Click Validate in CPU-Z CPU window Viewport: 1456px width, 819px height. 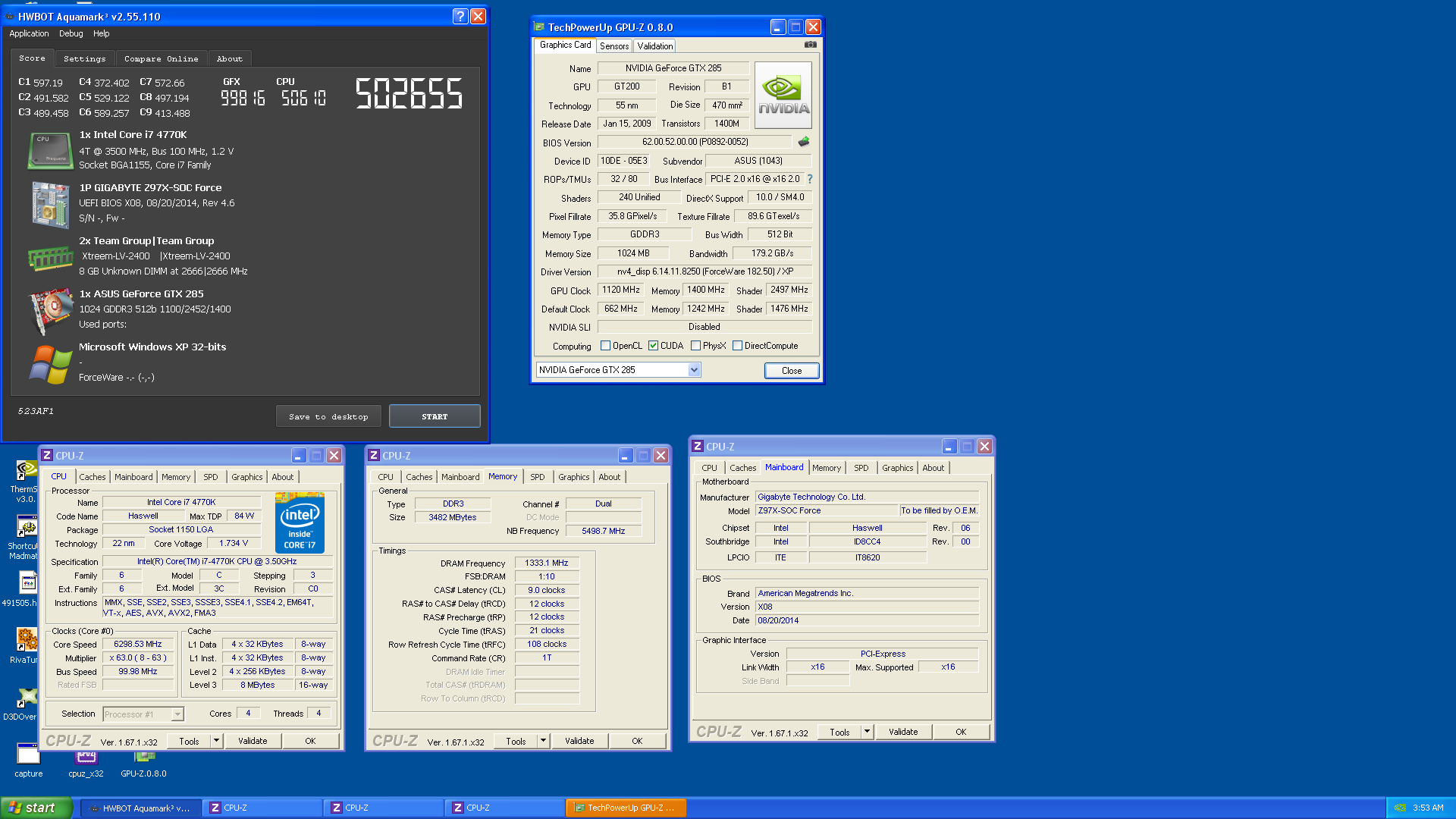[253, 741]
